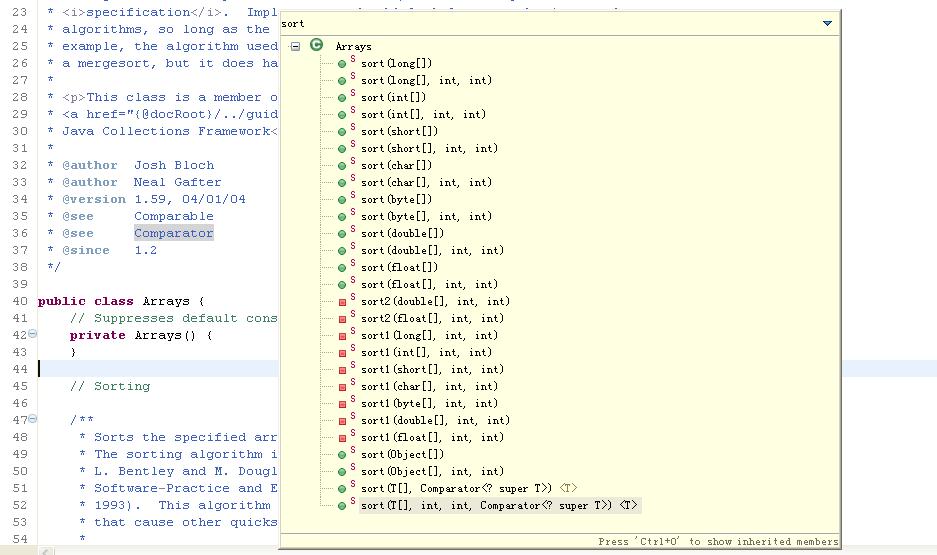Select sort(T[], int, int, Comparator<? super T>) entry
The image size is (937, 555).
pos(498,506)
